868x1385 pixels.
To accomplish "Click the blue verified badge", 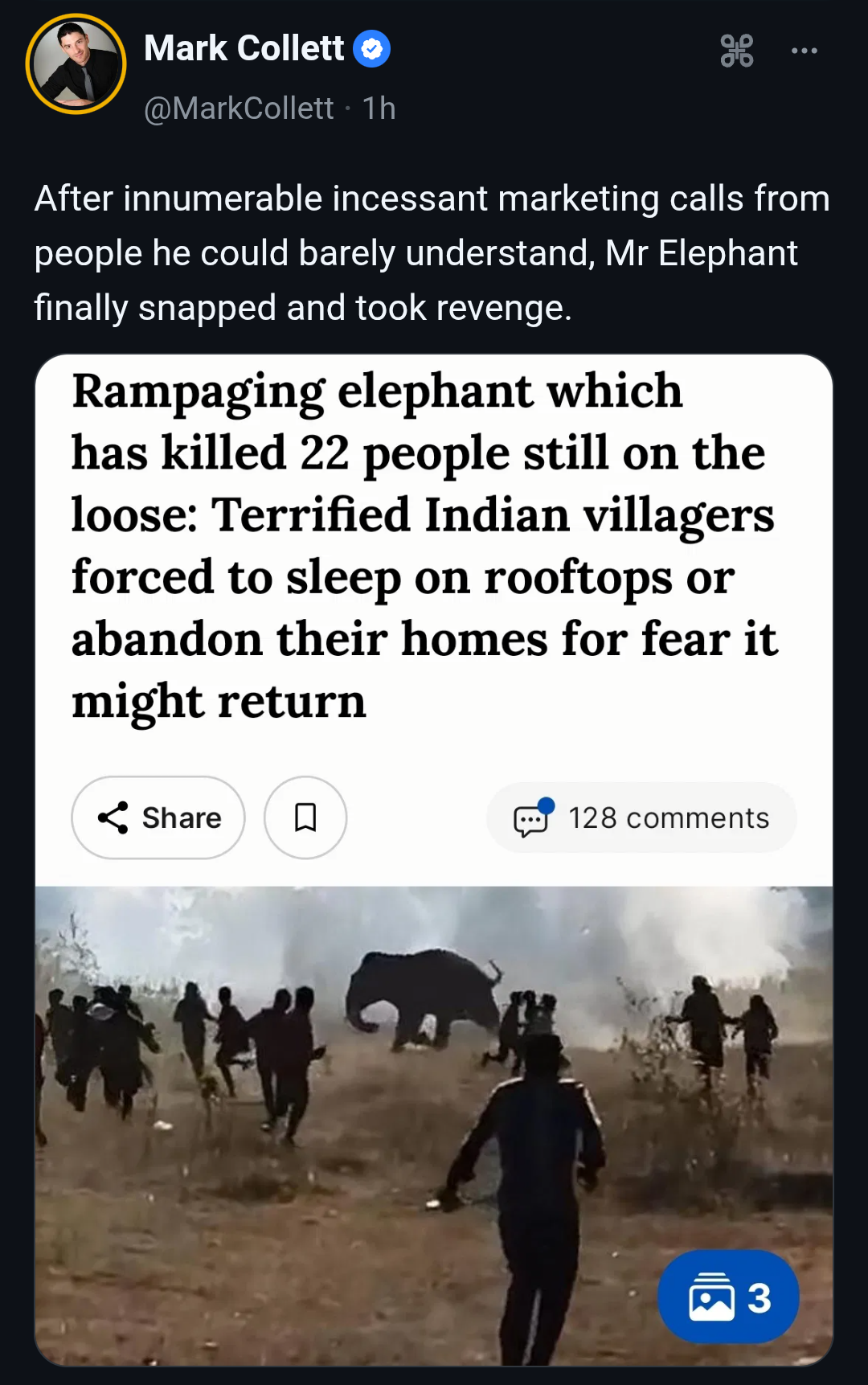I will tap(371, 49).
